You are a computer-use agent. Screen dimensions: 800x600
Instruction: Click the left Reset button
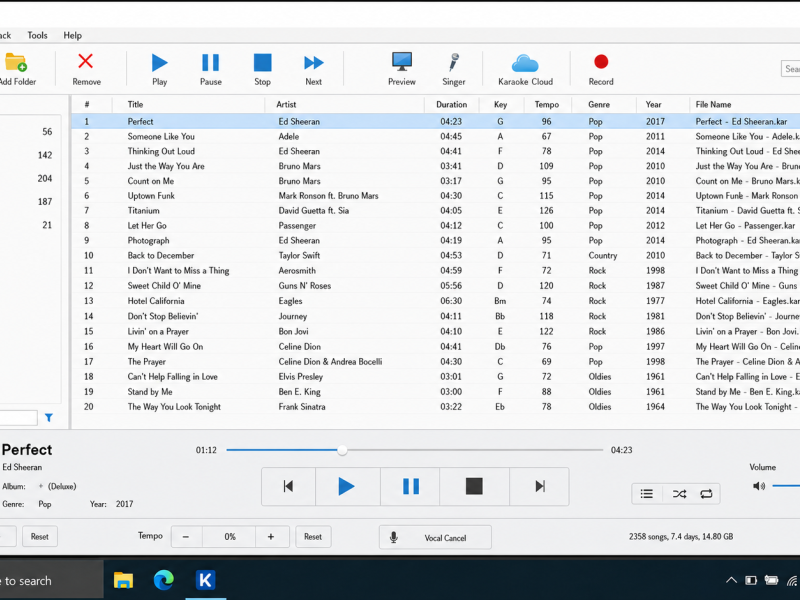39,537
